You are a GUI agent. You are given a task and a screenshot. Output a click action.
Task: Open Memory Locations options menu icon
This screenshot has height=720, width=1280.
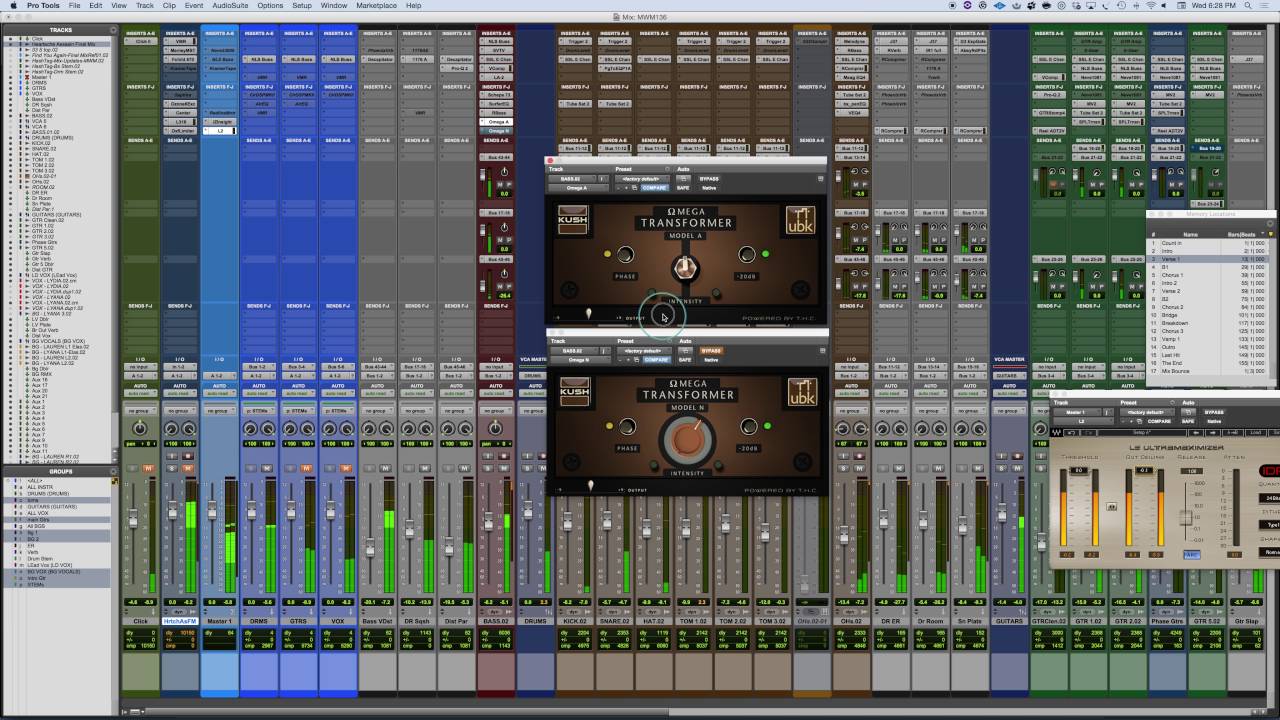click(1270, 222)
